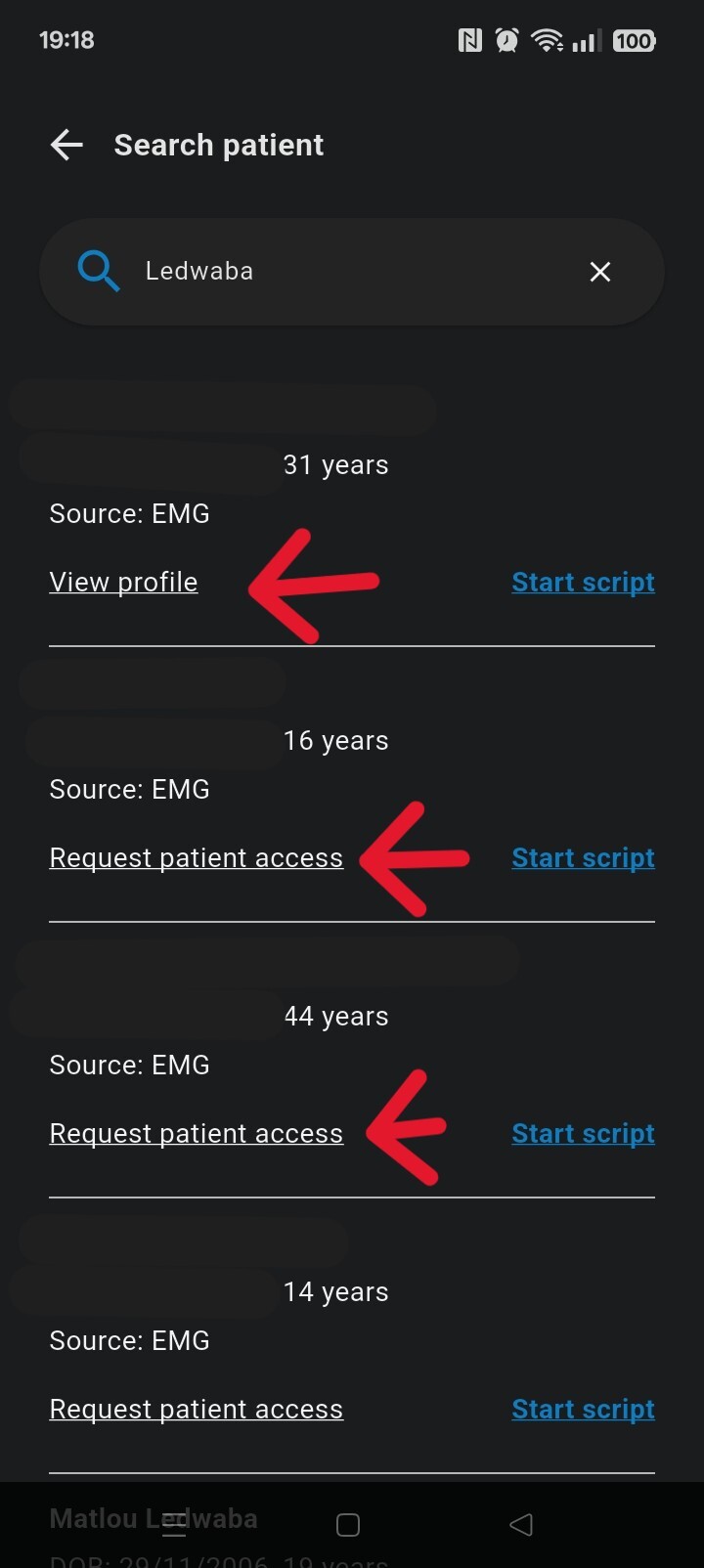Tap the Android recent apps menu icon
Image resolution: width=704 pixels, height=1568 pixels.
[x=174, y=1525]
